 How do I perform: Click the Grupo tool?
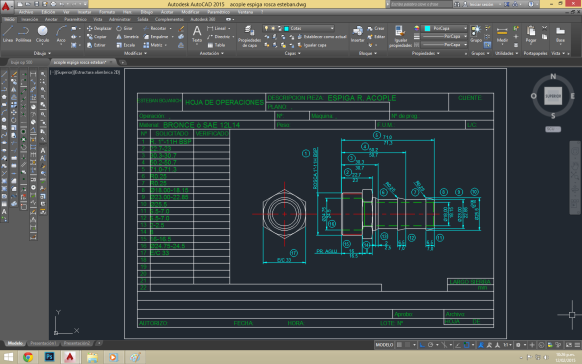click(475, 34)
